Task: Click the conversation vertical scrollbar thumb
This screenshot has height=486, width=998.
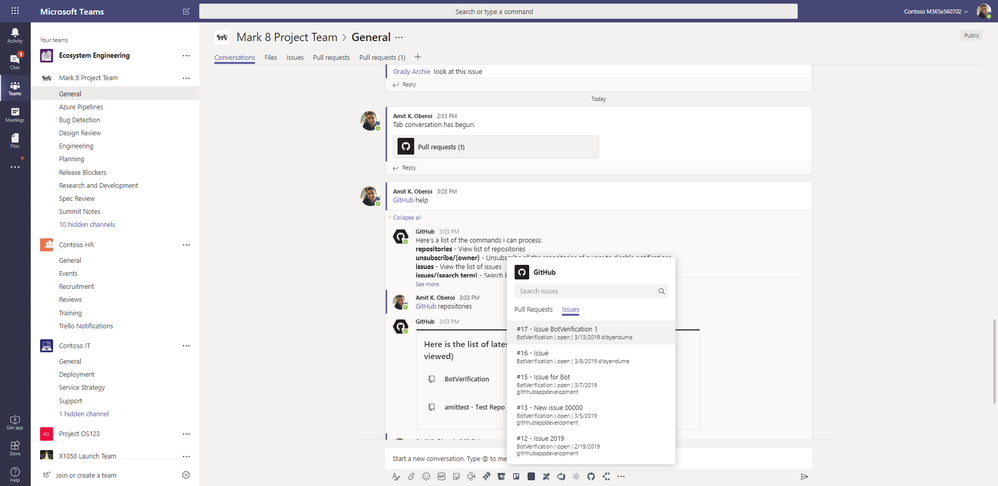Action: (994, 361)
